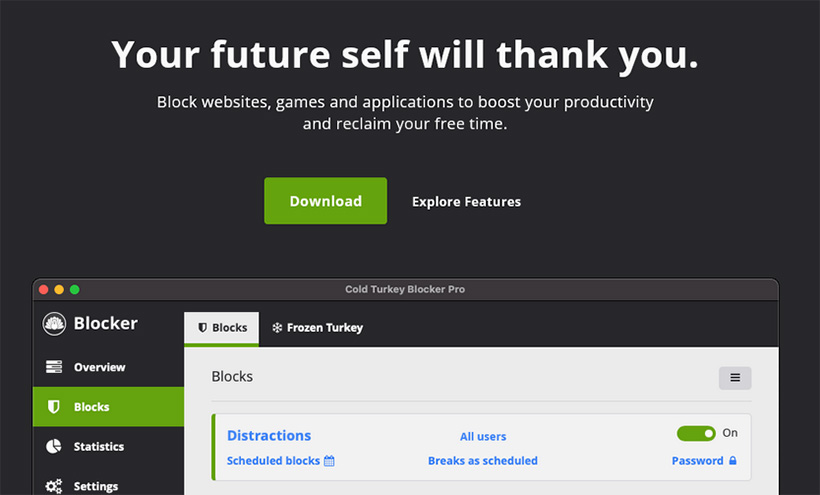Screen dimensions: 820x495
Task: Switch to the Frozen Turkey tab
Action: click(x=317, y=328)
